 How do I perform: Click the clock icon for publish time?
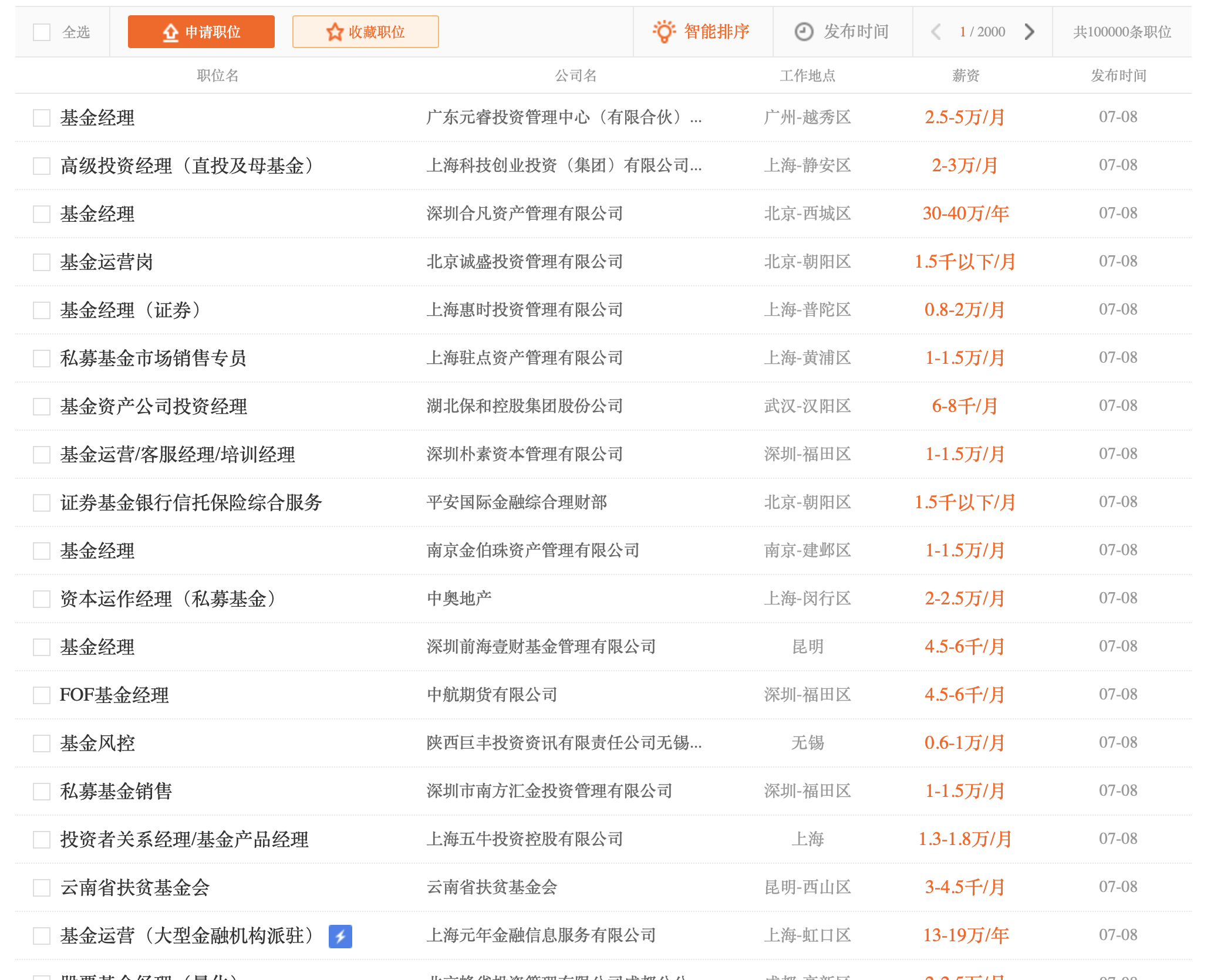(803, 32)
